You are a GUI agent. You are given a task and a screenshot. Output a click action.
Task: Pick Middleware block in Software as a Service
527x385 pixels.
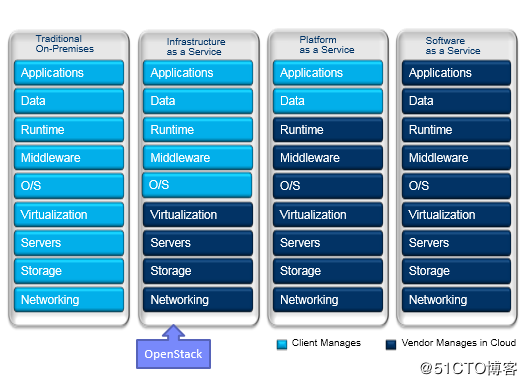coord(456,158)
